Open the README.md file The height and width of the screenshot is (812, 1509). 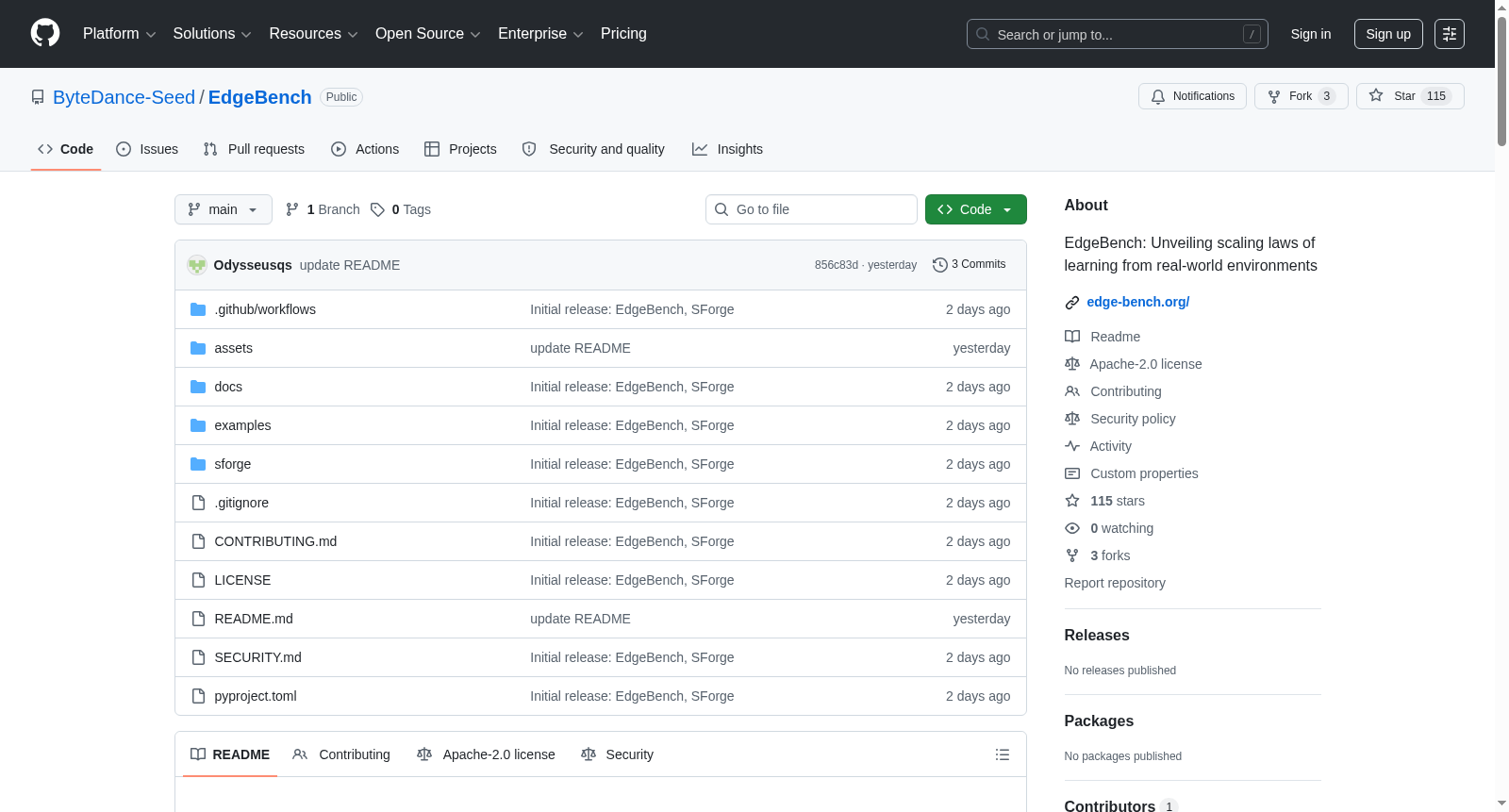[254, 619]
